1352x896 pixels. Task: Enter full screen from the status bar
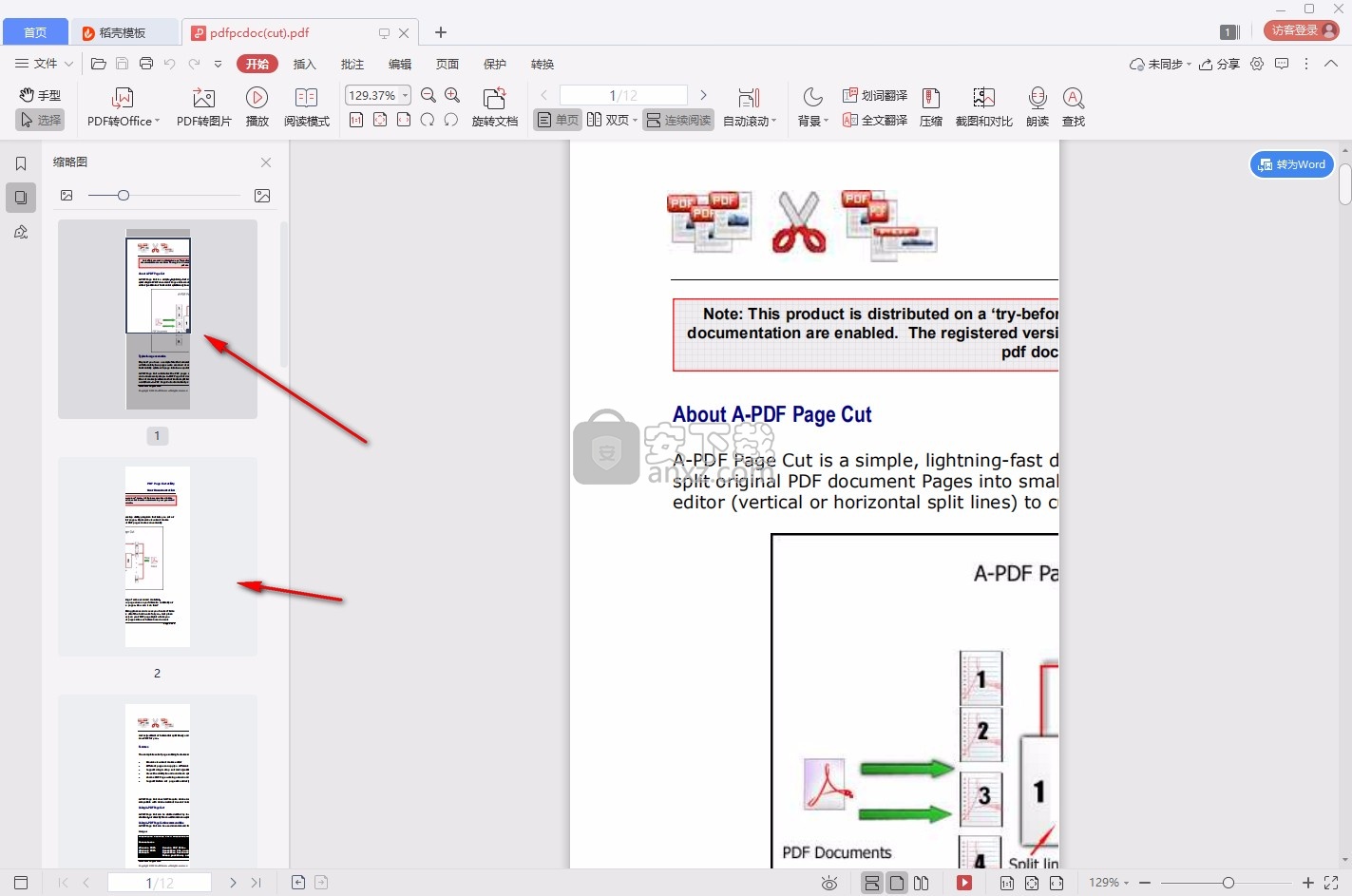[1332, 883]
